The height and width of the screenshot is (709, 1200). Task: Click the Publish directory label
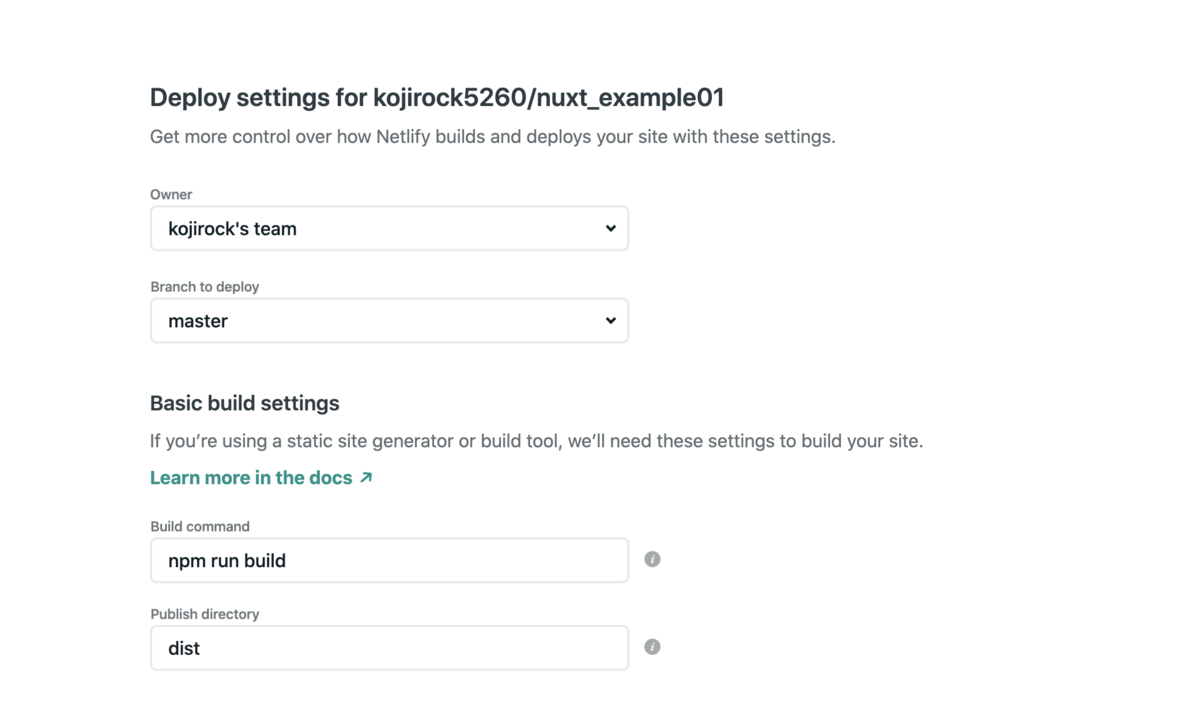coord(205,614)
